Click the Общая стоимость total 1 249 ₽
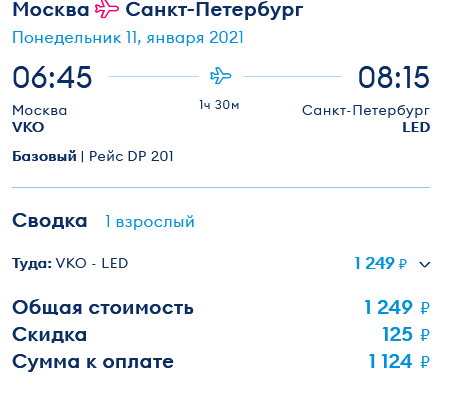 [397, 307]
